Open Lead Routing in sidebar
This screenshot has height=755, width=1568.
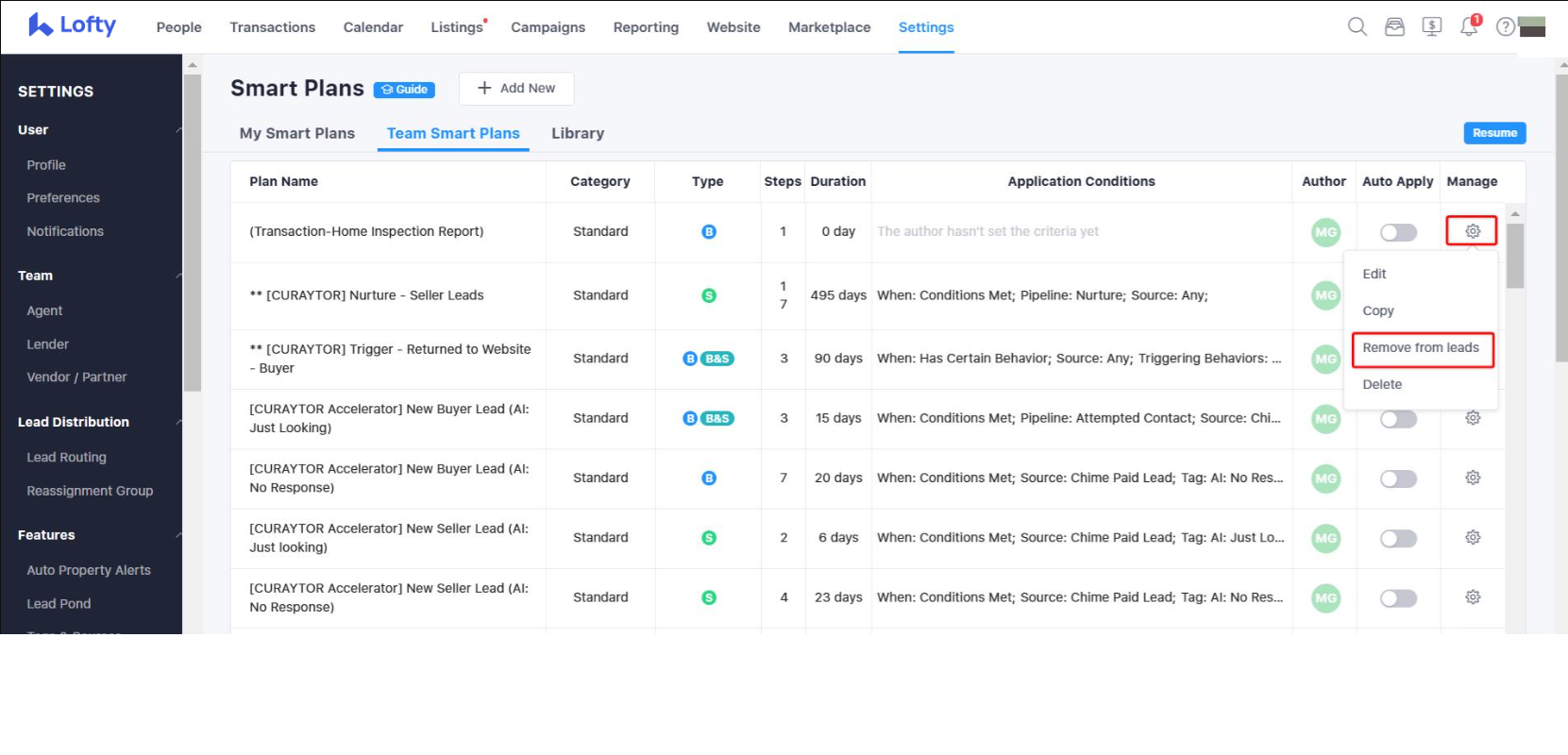click(66, 458)
